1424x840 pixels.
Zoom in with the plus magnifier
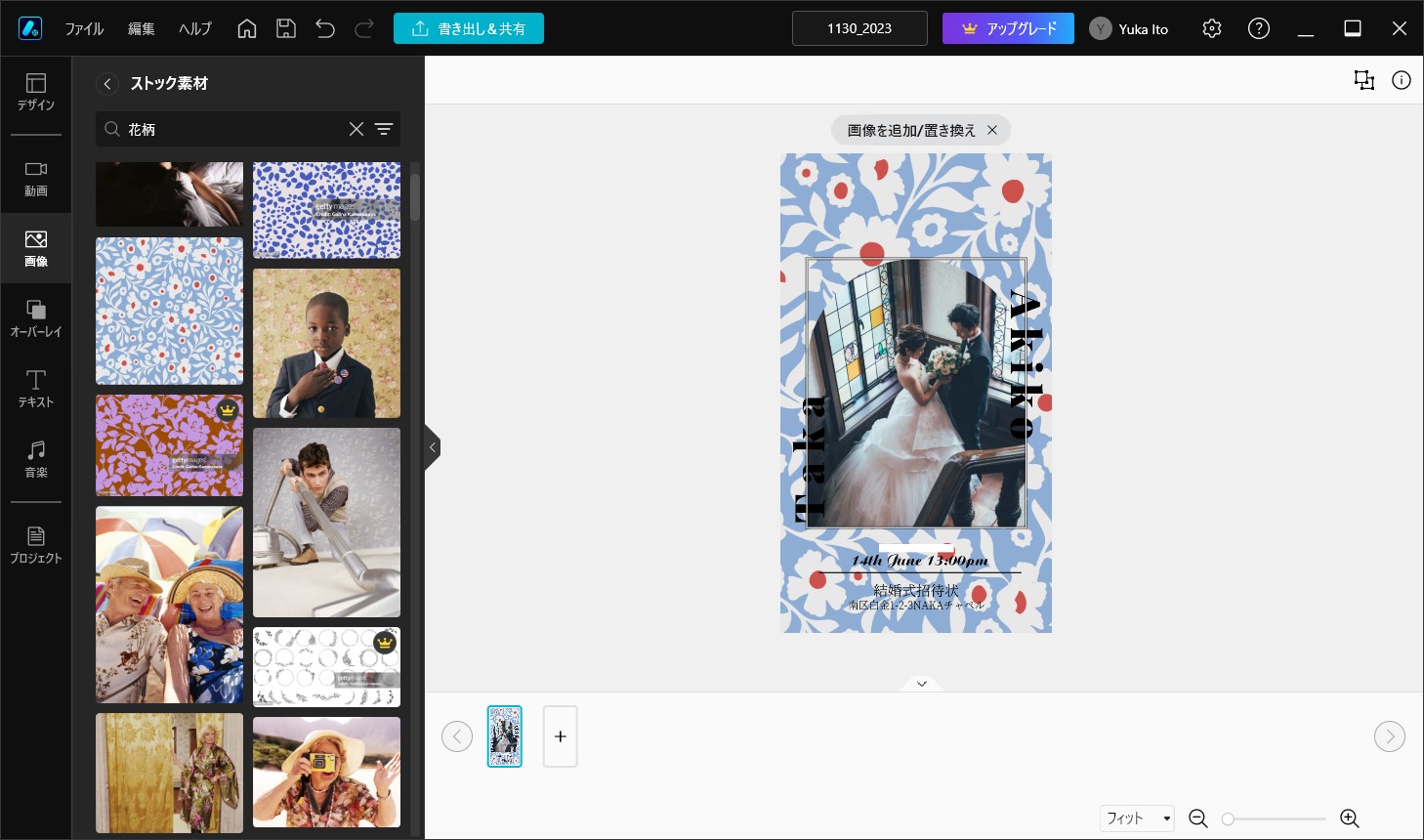click(x=1350, y=819)
